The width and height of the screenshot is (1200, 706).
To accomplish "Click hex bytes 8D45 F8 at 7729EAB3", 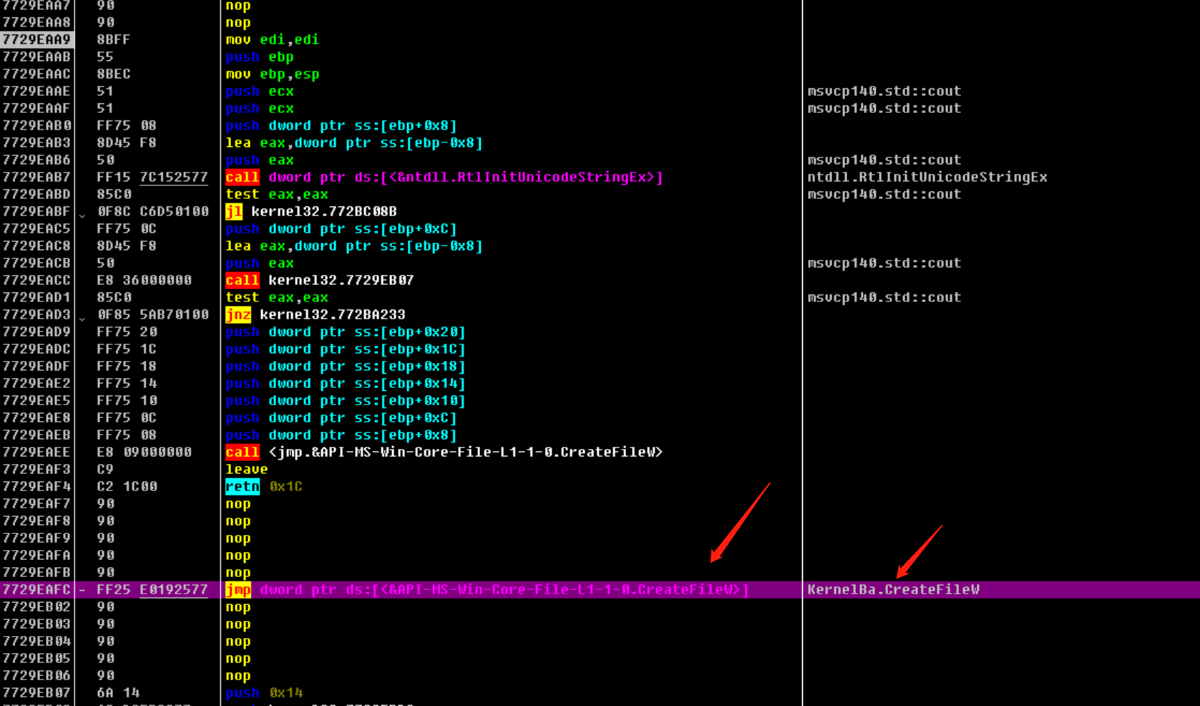I will [x=126, y=143].
